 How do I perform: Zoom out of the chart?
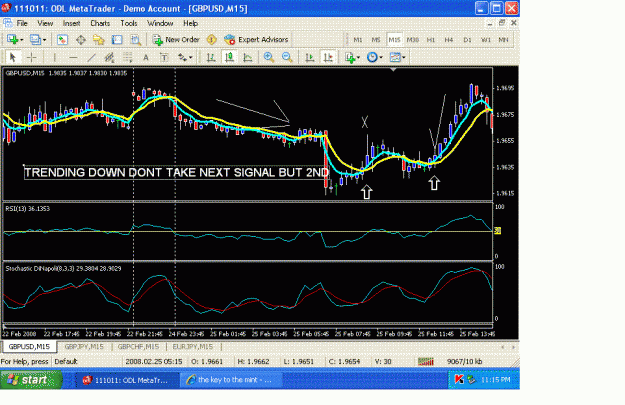[287, 57]
